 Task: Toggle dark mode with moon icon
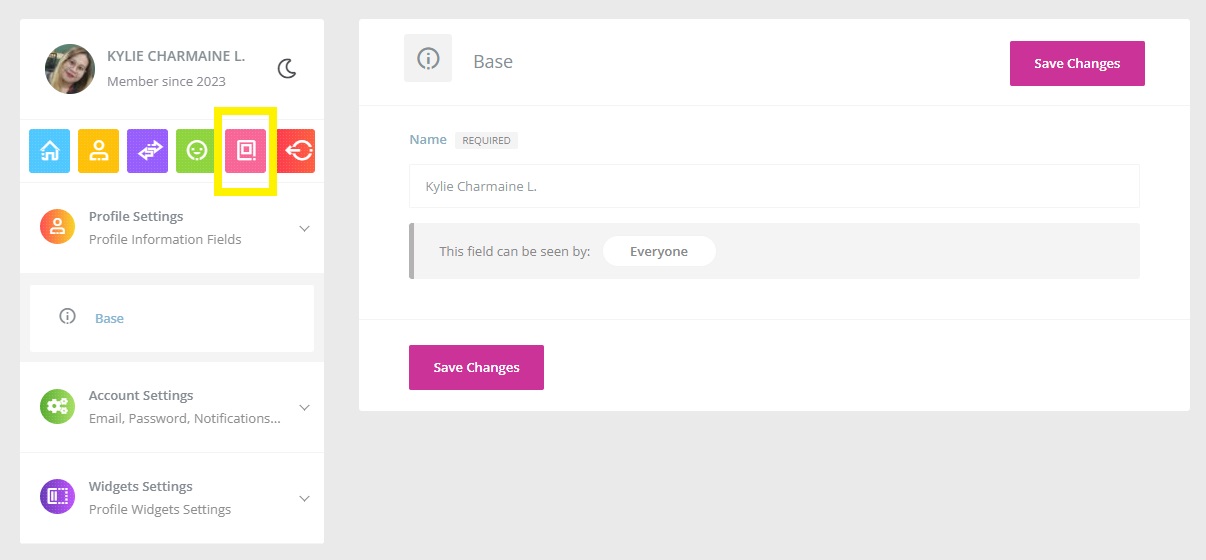pos(287,68)
